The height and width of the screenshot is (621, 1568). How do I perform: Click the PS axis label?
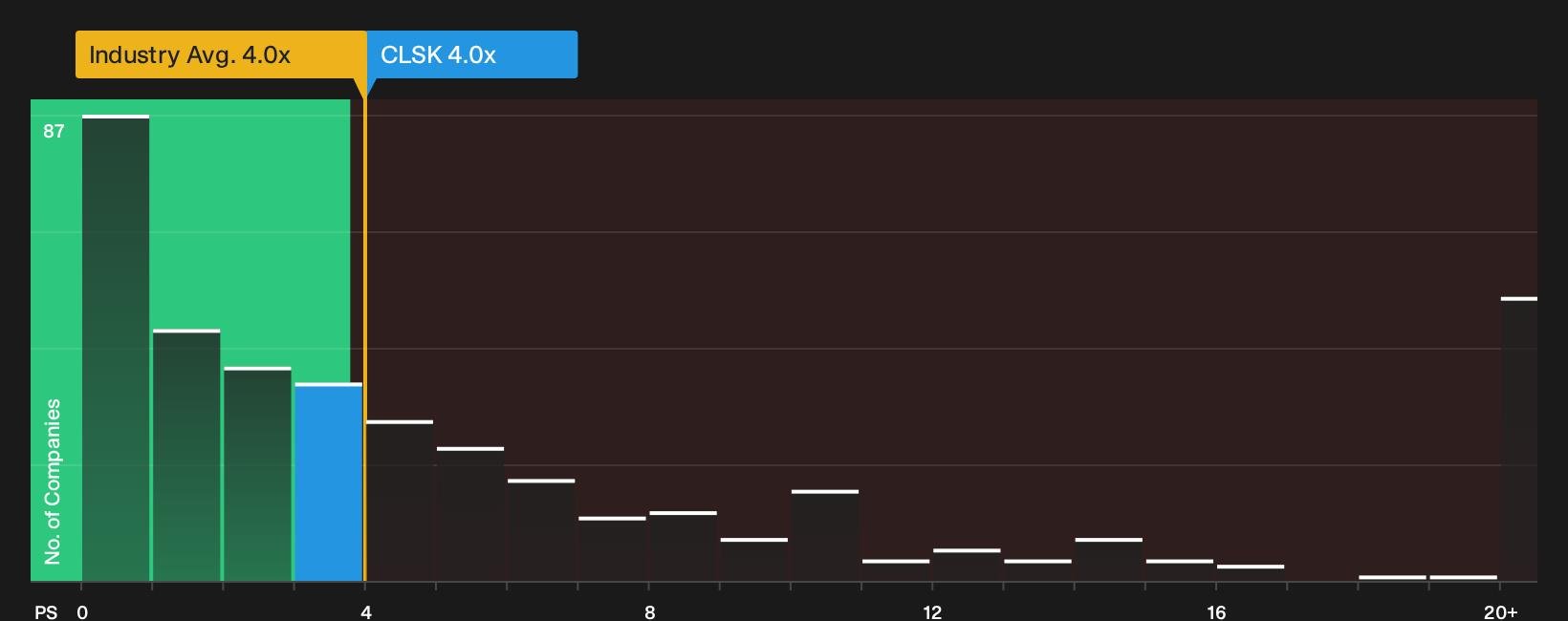pos(46,611)
